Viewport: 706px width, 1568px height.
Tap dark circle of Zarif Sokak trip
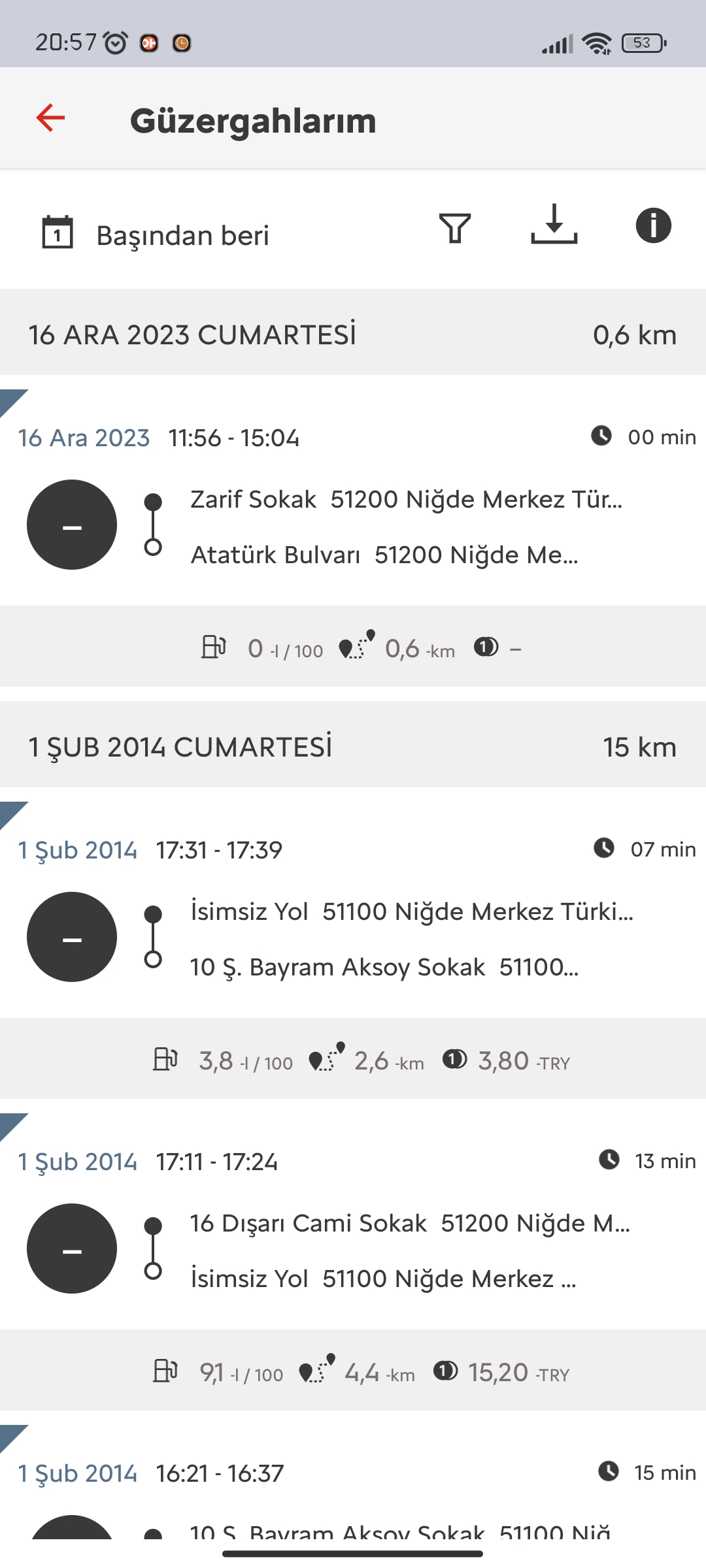click(72, 525)
